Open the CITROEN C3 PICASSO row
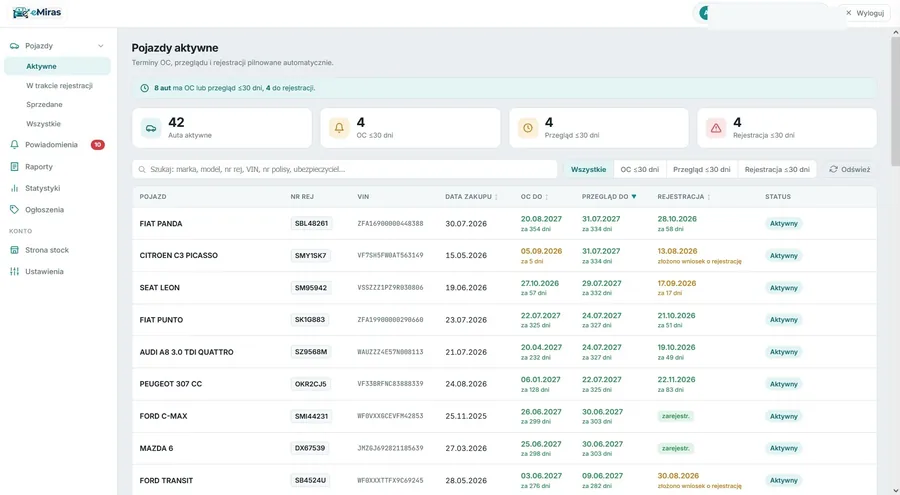The height and width of the screenshot is (495, 900). [504, 256]
